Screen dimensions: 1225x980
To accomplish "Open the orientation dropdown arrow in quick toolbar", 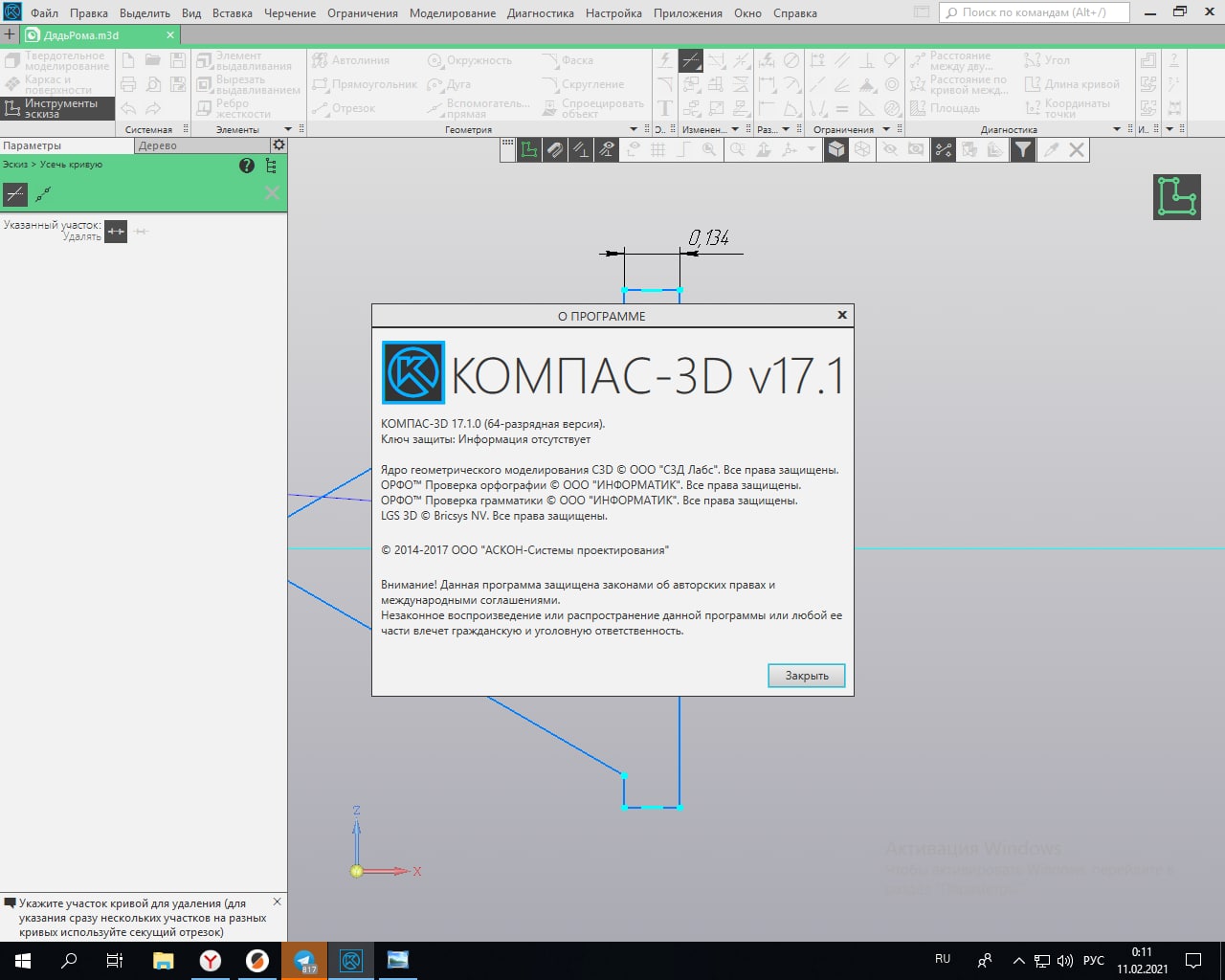I will tap(812, 149).
